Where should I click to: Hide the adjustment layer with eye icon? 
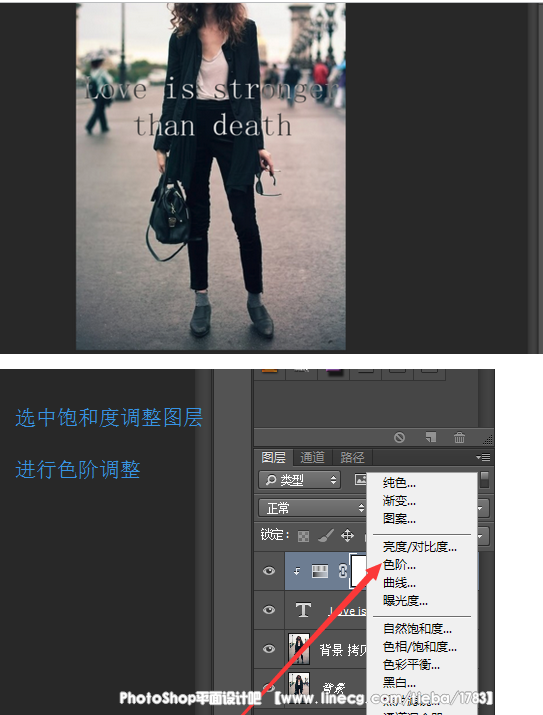[269, 571]
